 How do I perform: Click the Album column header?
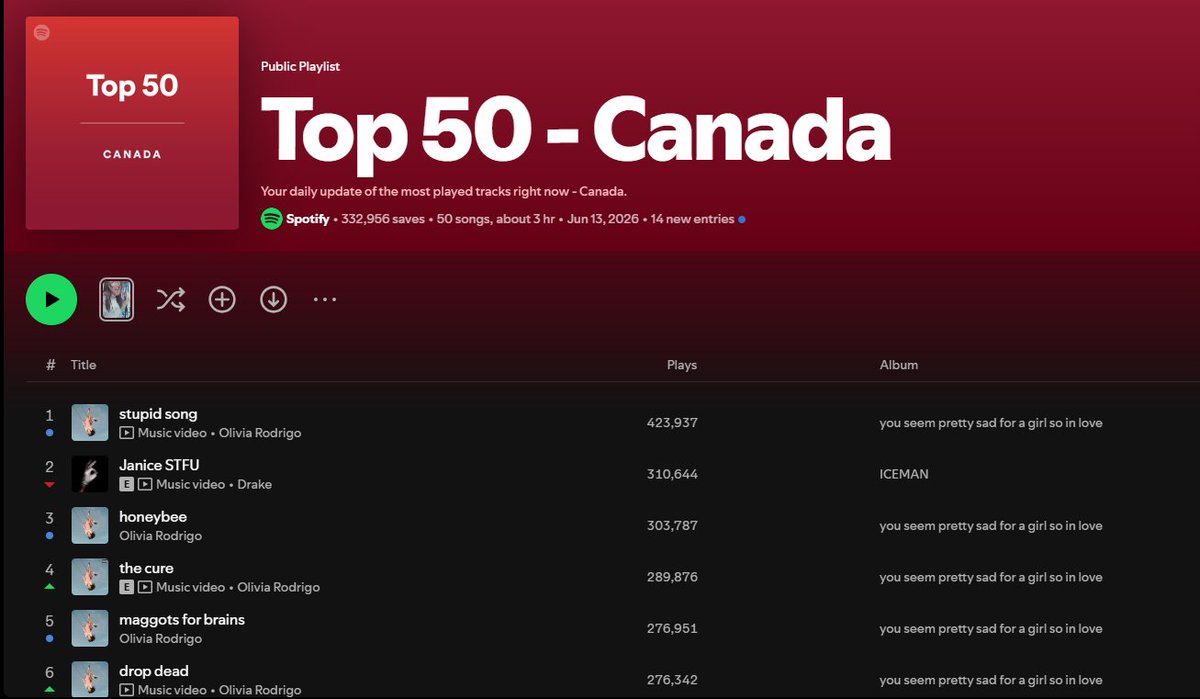pos(899,365)
